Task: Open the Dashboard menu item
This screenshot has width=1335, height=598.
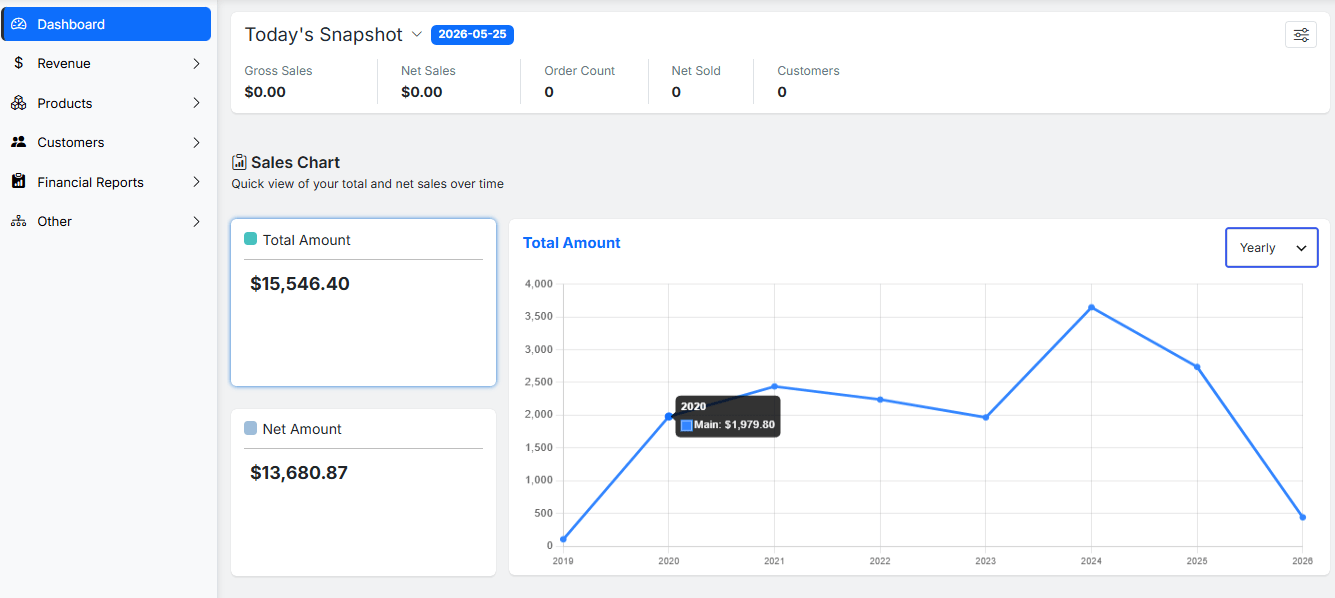Action: [107, 24]
